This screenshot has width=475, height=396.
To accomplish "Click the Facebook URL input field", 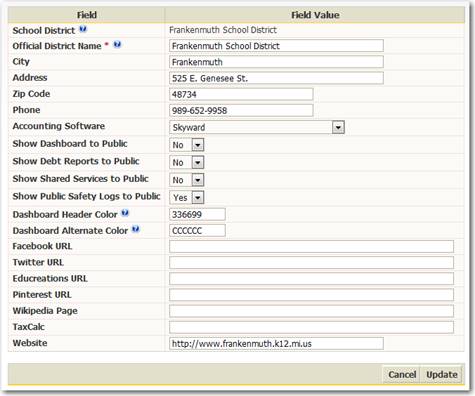I will pos(311,246).
